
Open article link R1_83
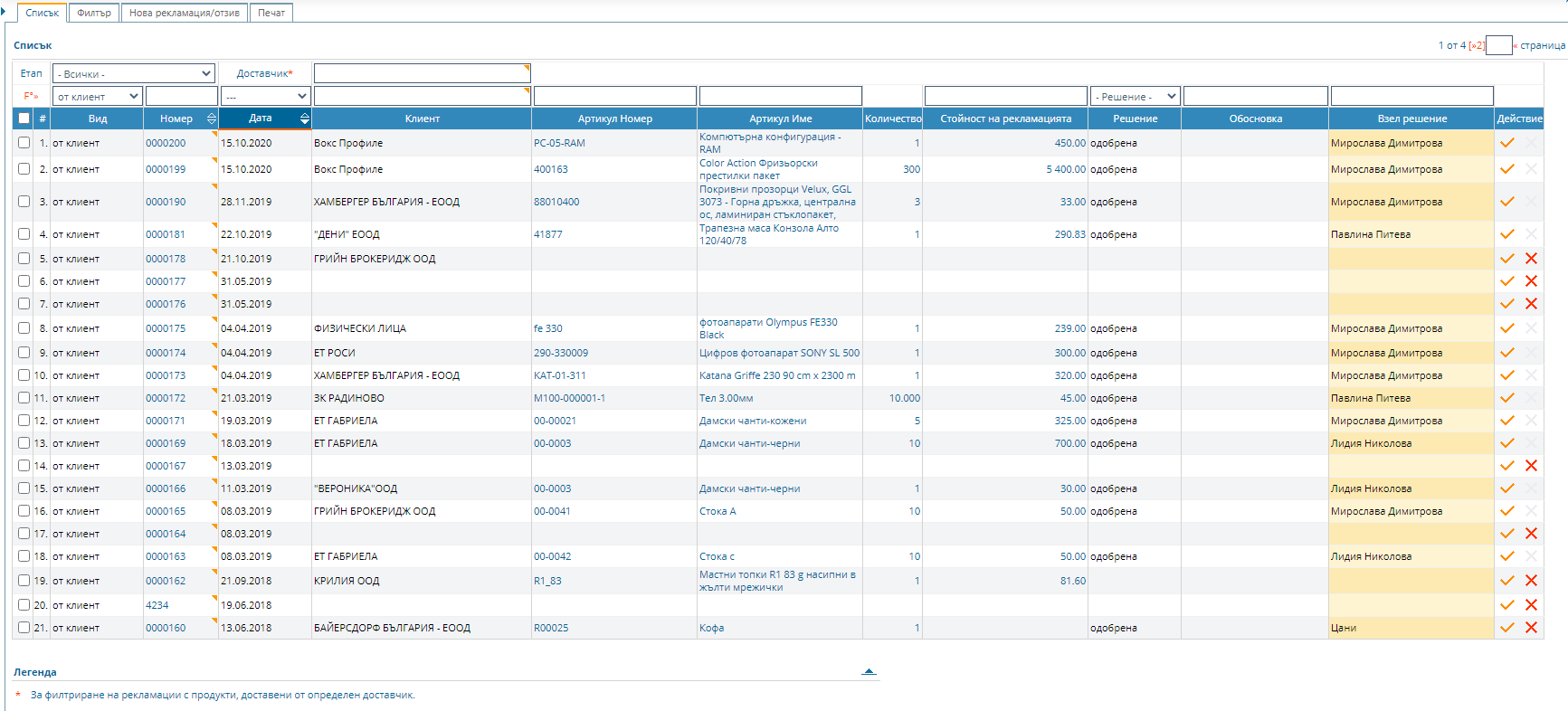(547, 581)
